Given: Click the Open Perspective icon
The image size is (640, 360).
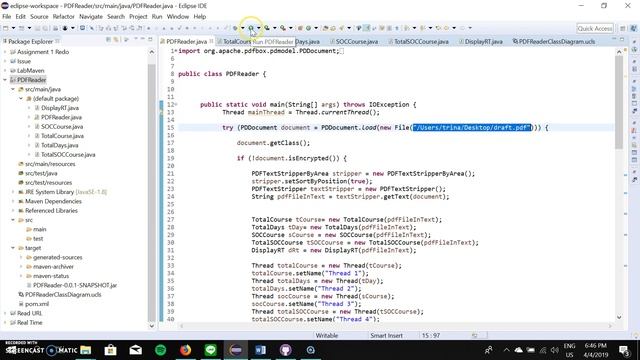Looking at the screenshot, I should [622, 28].
